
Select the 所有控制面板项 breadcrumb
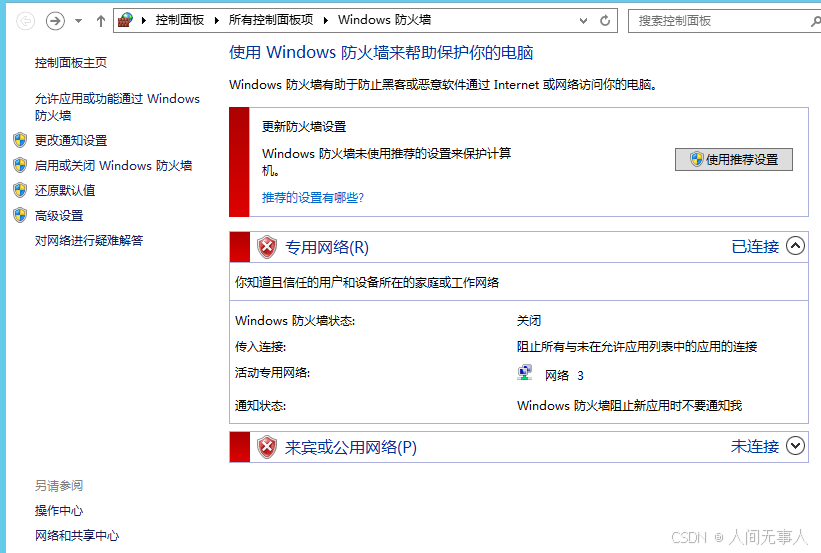[x=271, y=20]
